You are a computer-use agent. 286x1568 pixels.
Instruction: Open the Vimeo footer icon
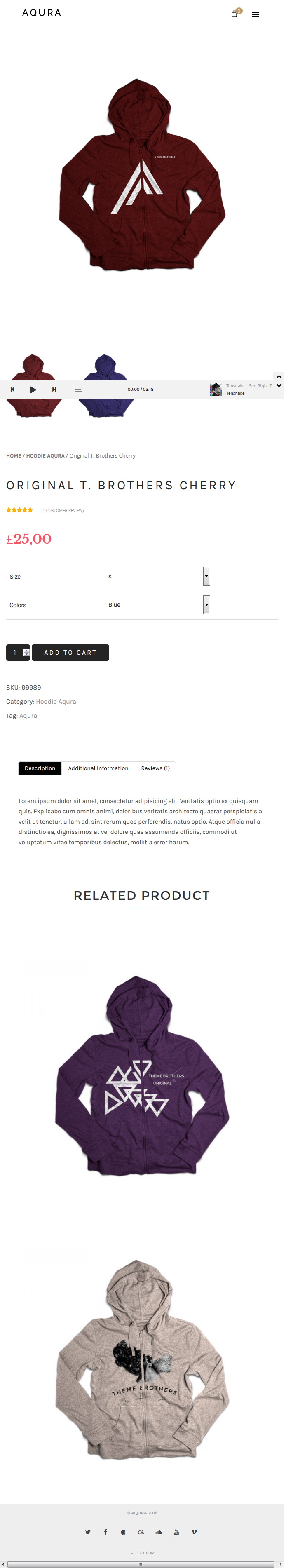point(194,1532)
